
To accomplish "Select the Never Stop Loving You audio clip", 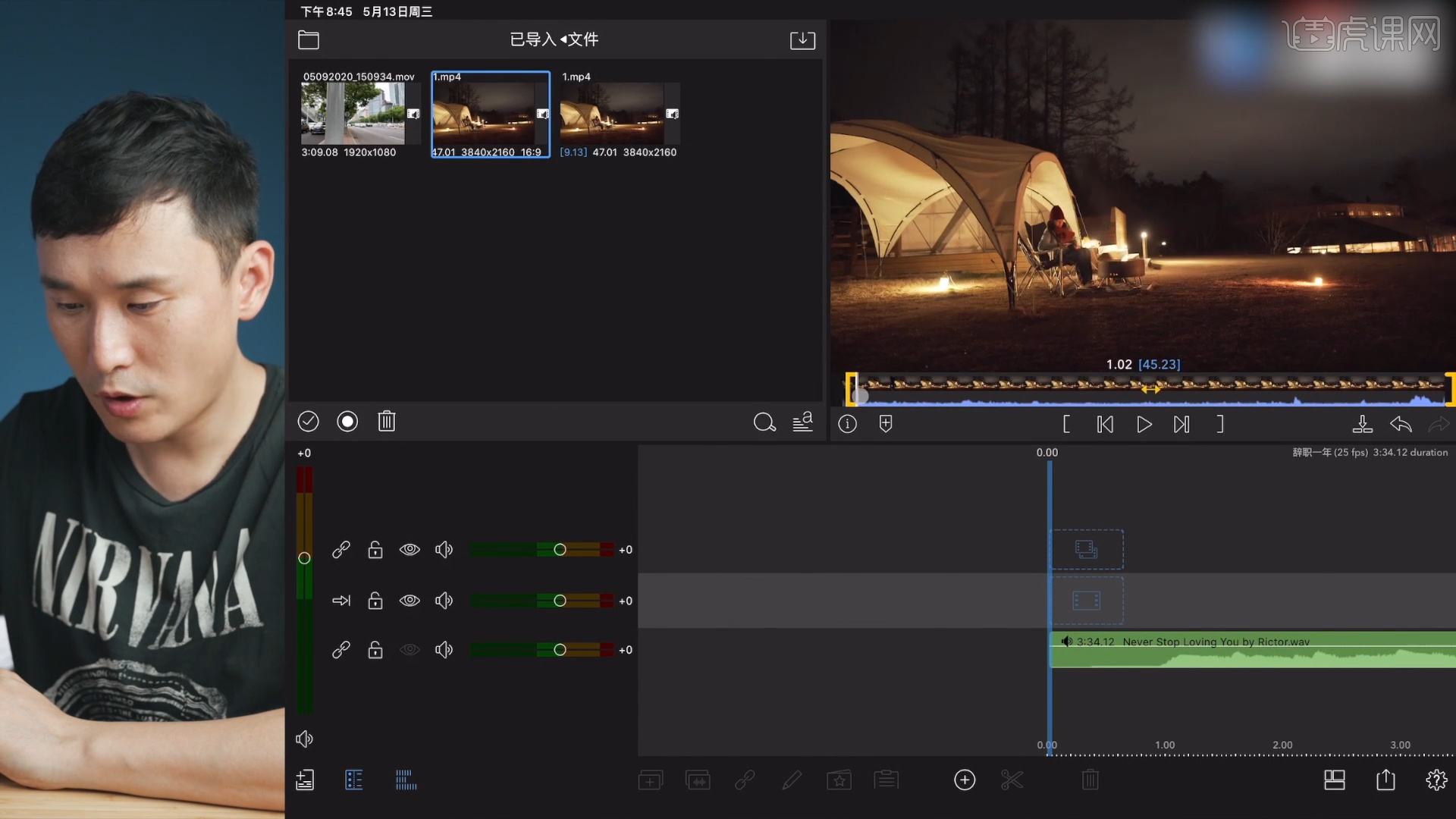I will (x=1253, y=650).
